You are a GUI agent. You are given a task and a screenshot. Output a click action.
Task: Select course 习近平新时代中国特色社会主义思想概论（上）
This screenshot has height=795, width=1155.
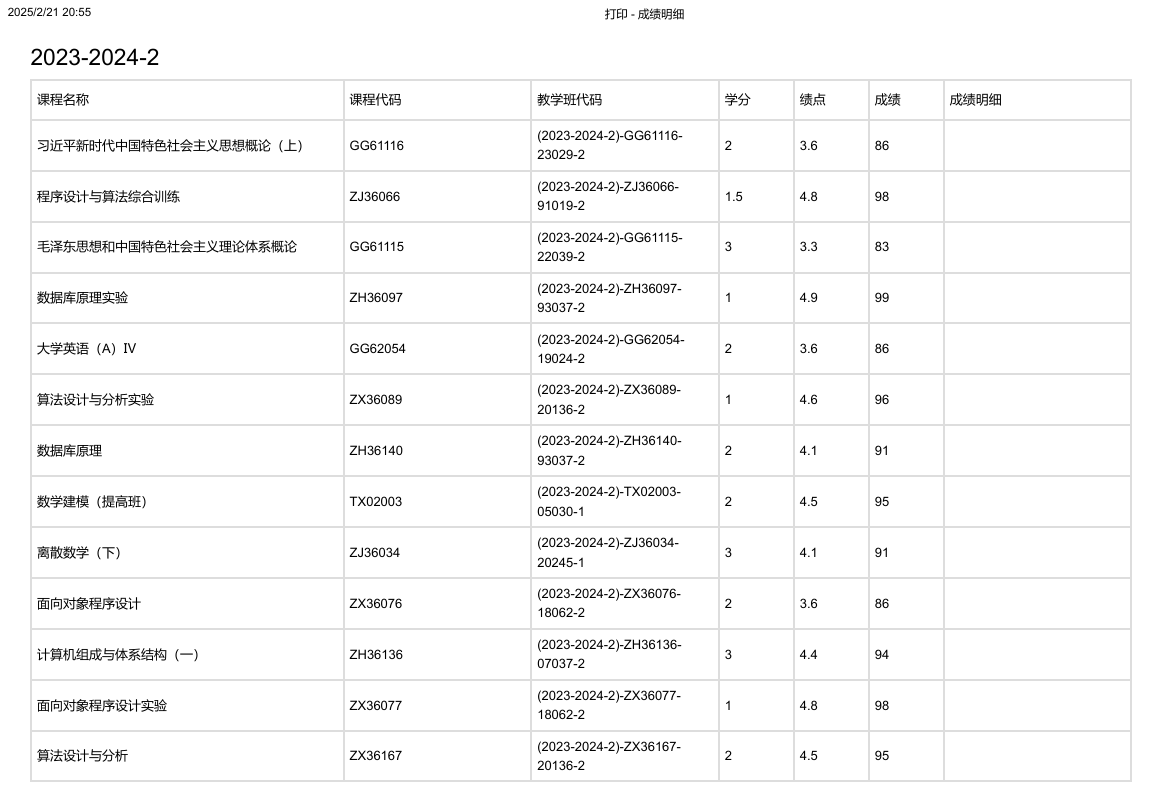[171, 146]
